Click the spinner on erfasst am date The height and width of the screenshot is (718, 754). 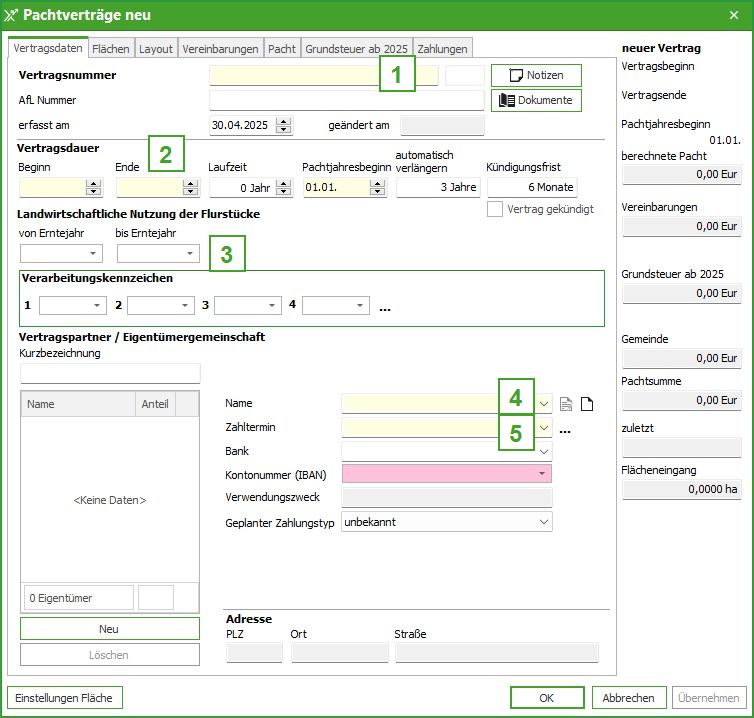coord(283,126)
